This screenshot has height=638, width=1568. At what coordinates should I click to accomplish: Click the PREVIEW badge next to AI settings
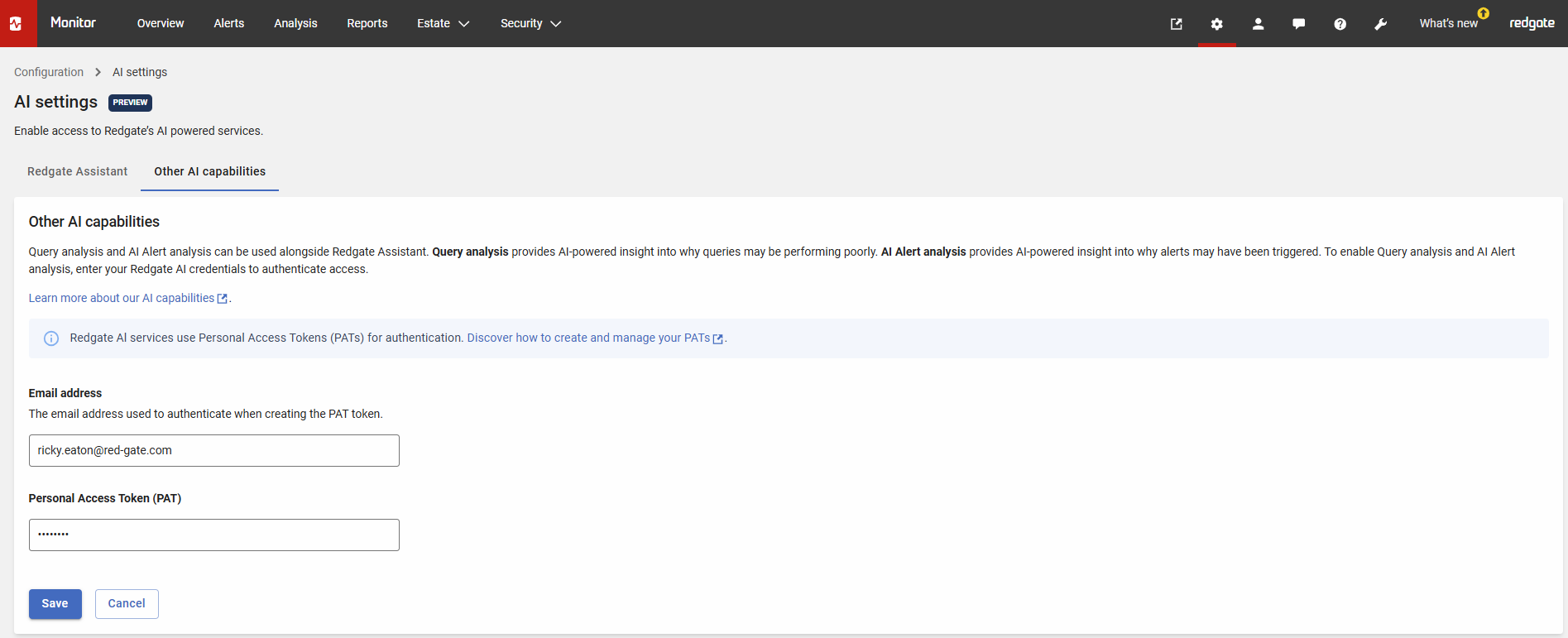[x=130, y=103]
